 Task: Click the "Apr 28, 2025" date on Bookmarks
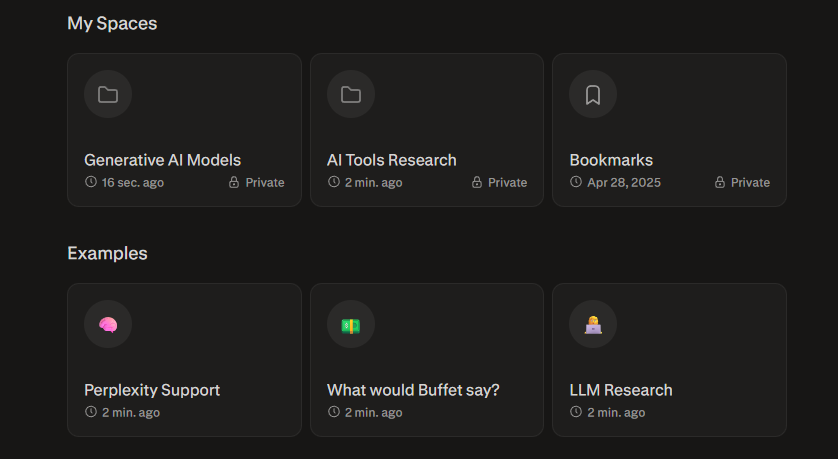click(x=623, y=183)
